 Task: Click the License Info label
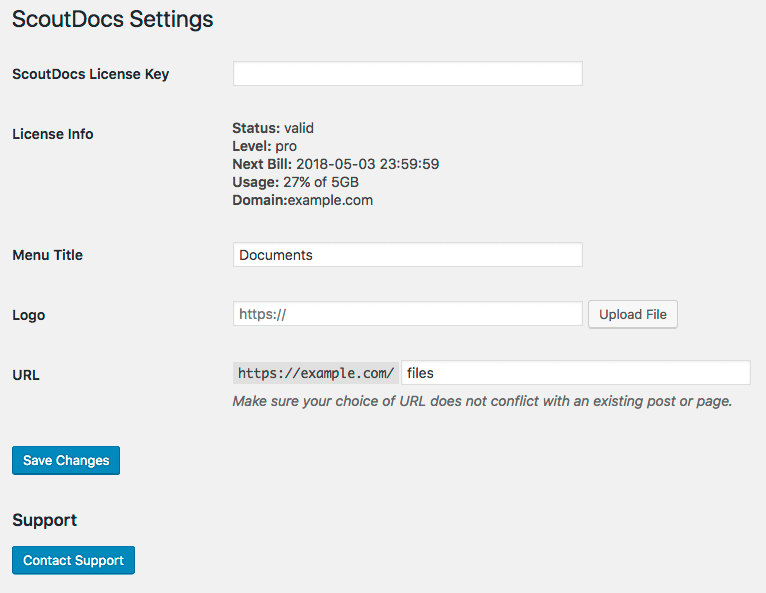point(52,134)
